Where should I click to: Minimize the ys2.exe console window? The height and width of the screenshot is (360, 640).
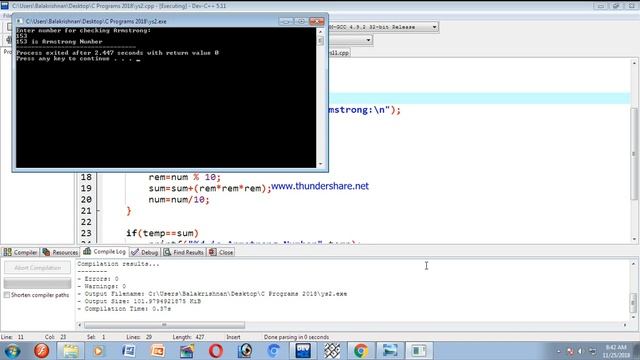pyautogui.click(x=286, y=21)
